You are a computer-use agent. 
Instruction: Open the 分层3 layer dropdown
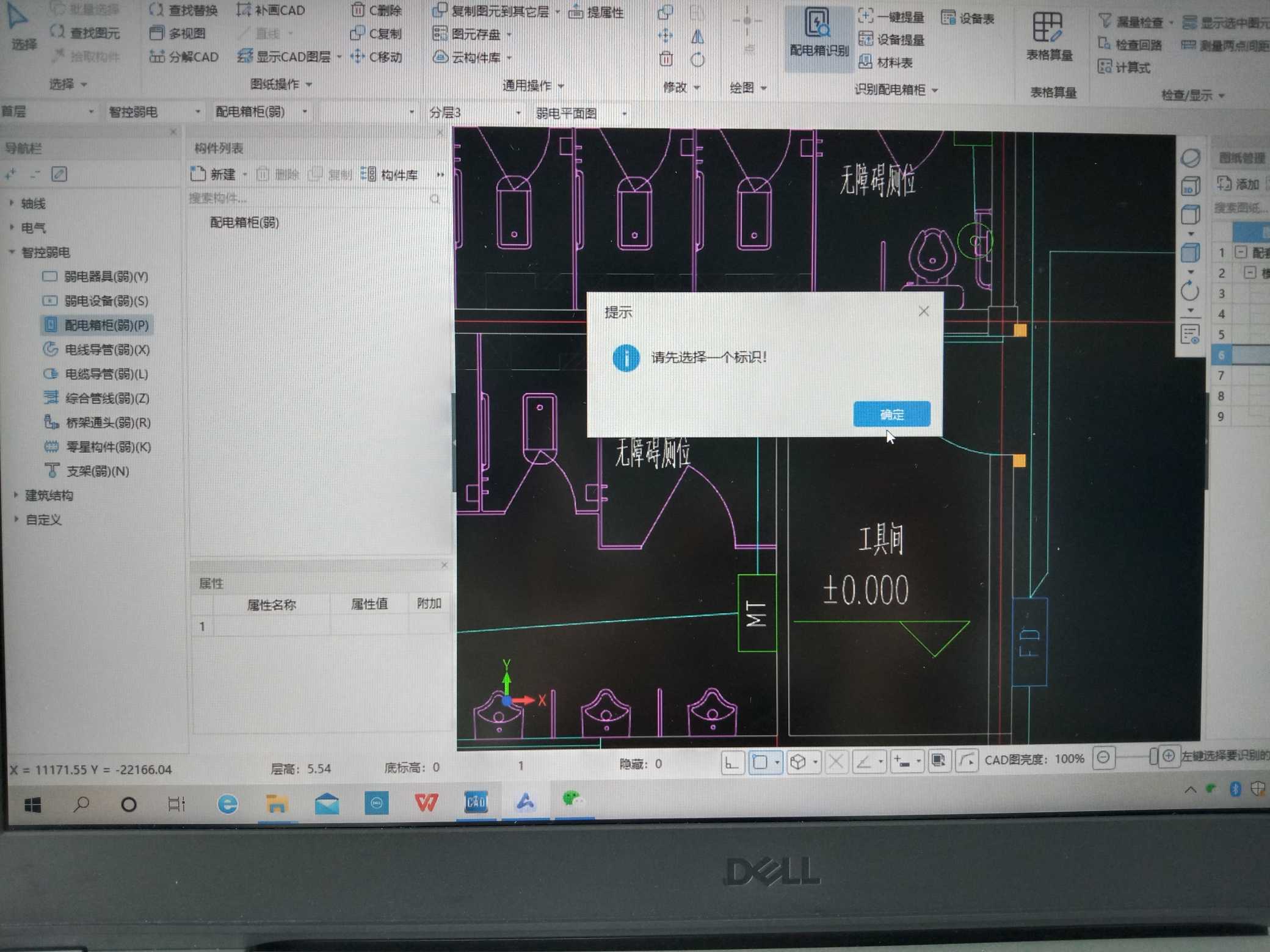pos(475,113)
